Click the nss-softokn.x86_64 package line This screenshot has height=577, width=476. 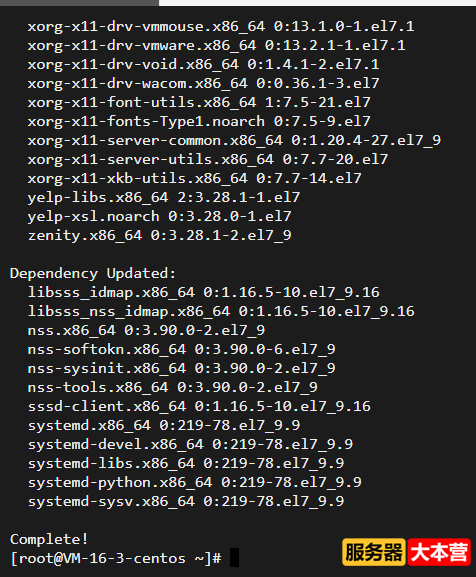click(x=181, y=349)
